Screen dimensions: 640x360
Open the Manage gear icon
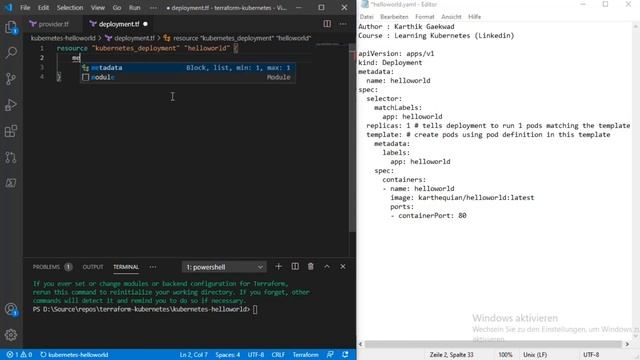(x=11, y=335)
